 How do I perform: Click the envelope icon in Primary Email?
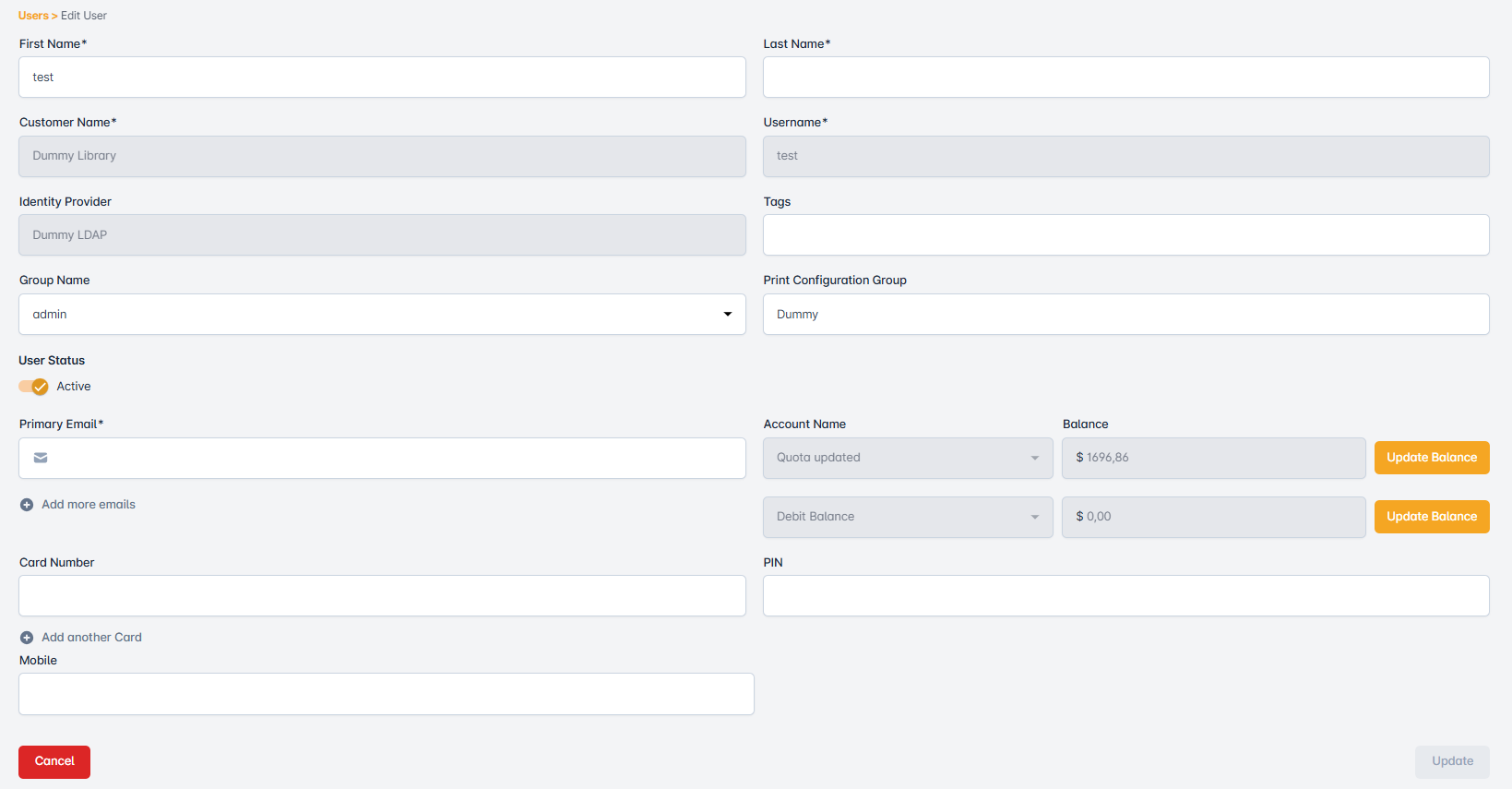41,458
